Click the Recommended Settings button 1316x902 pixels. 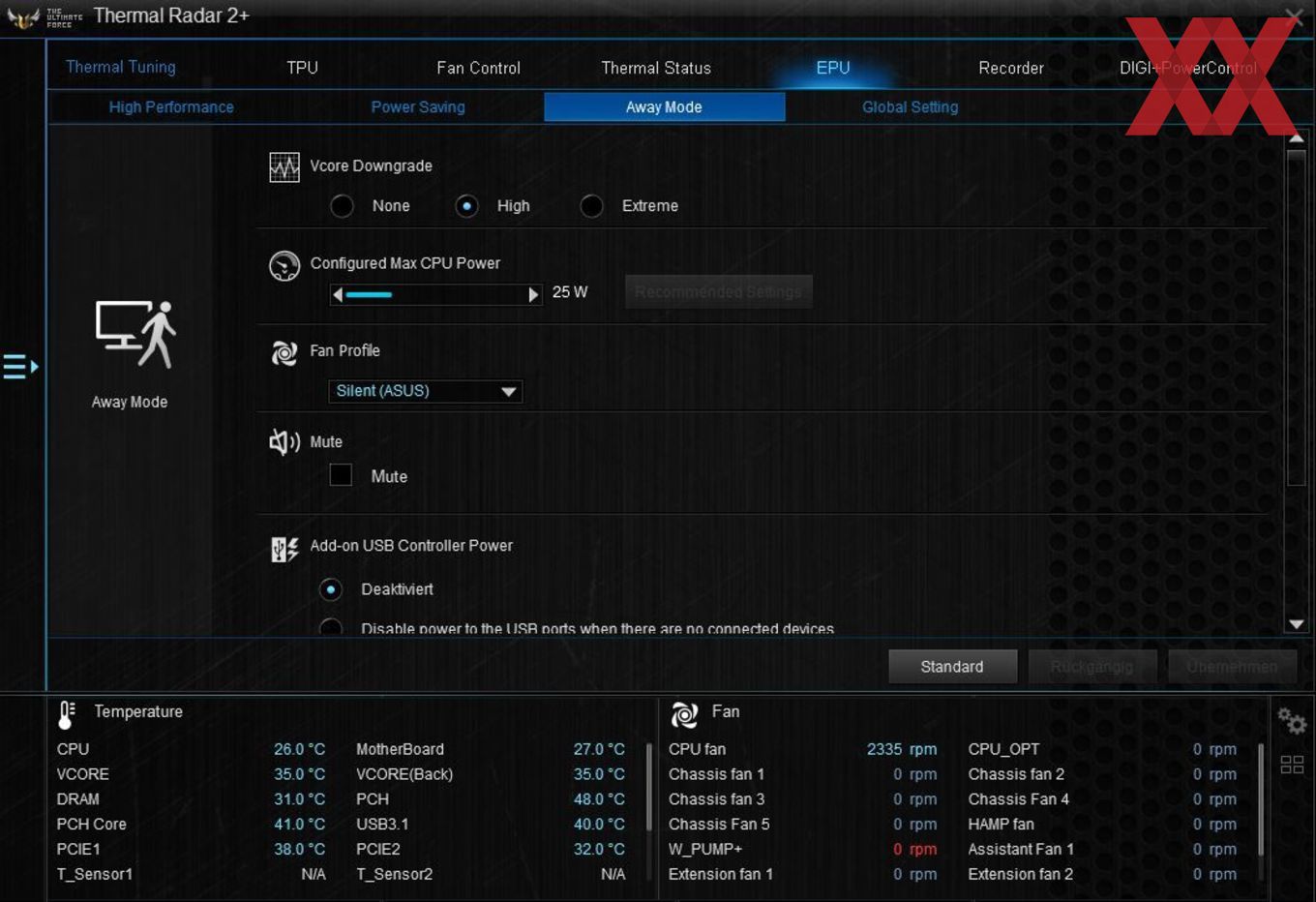pos(718,291)
